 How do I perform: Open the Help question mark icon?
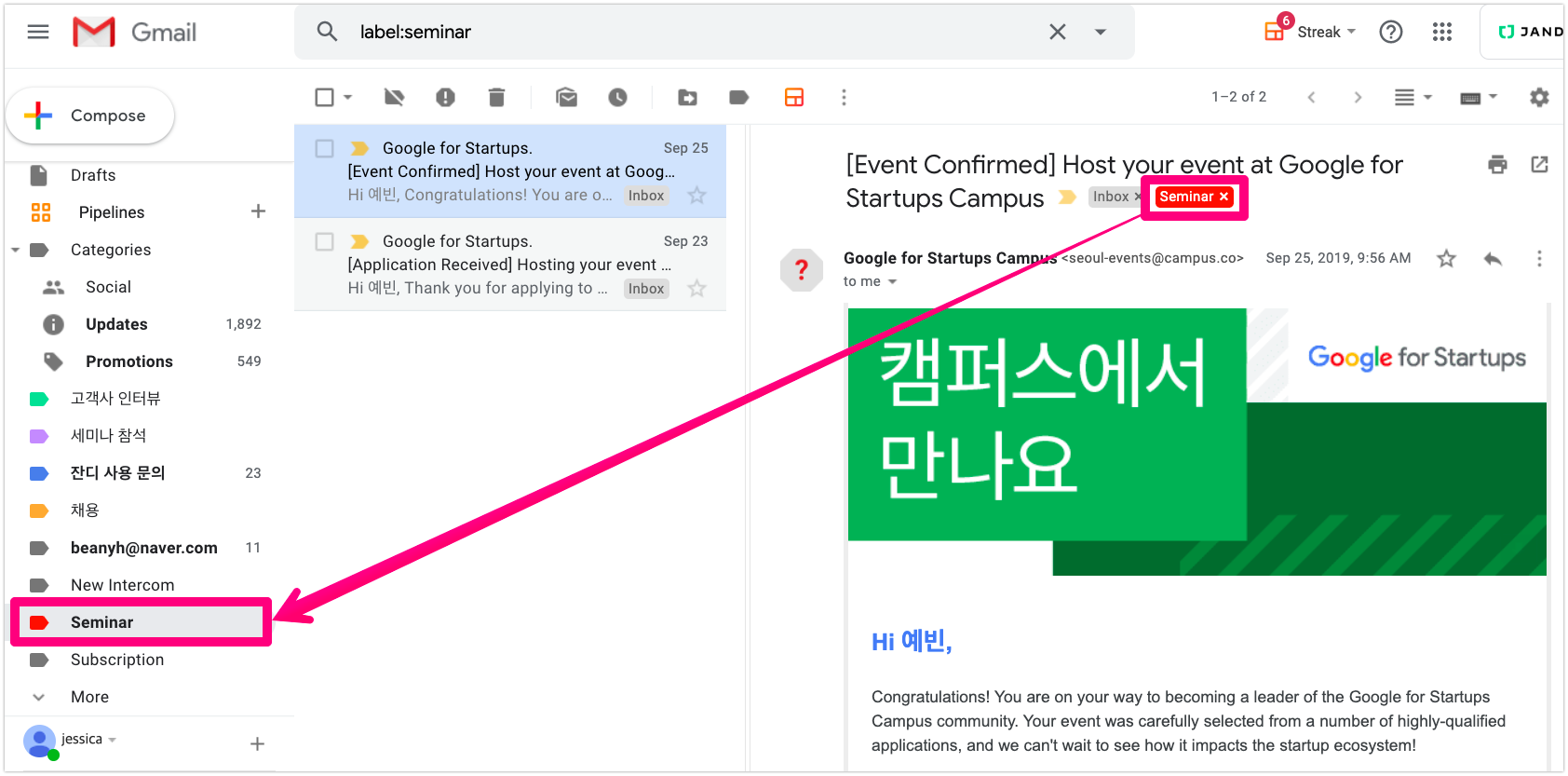[x=1391, y=32]
